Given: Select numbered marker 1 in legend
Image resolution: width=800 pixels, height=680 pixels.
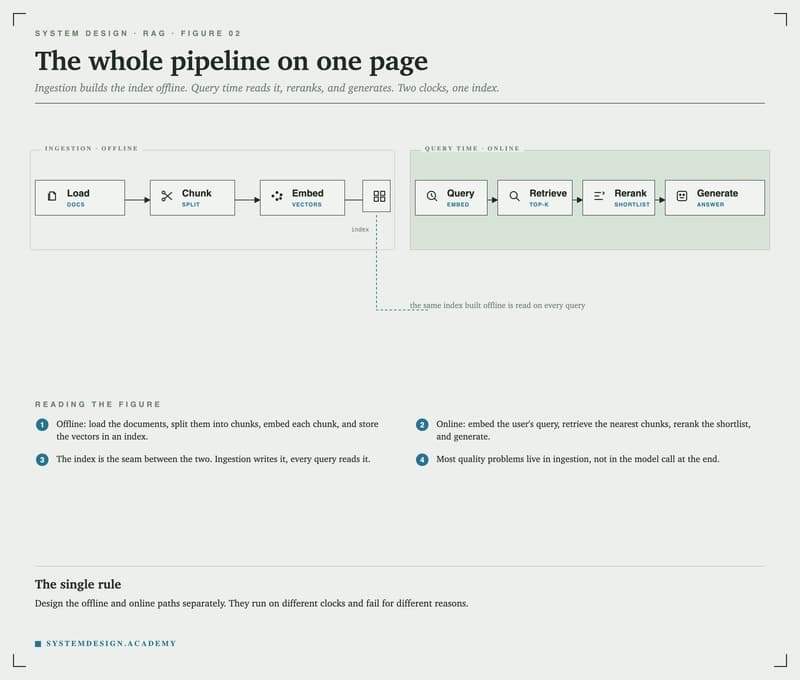Looking at the screenshot, I should point(42,424).
